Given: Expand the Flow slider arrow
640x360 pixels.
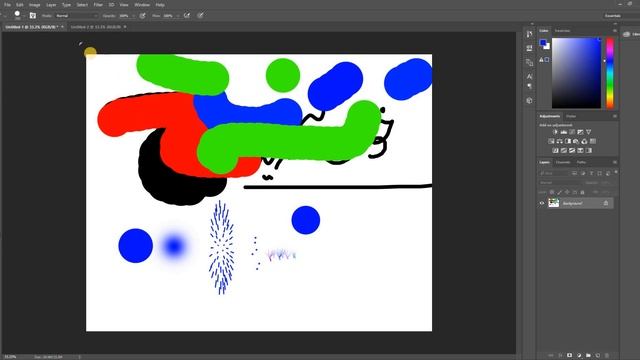Looking at the screenshot, I should point(178,16).
